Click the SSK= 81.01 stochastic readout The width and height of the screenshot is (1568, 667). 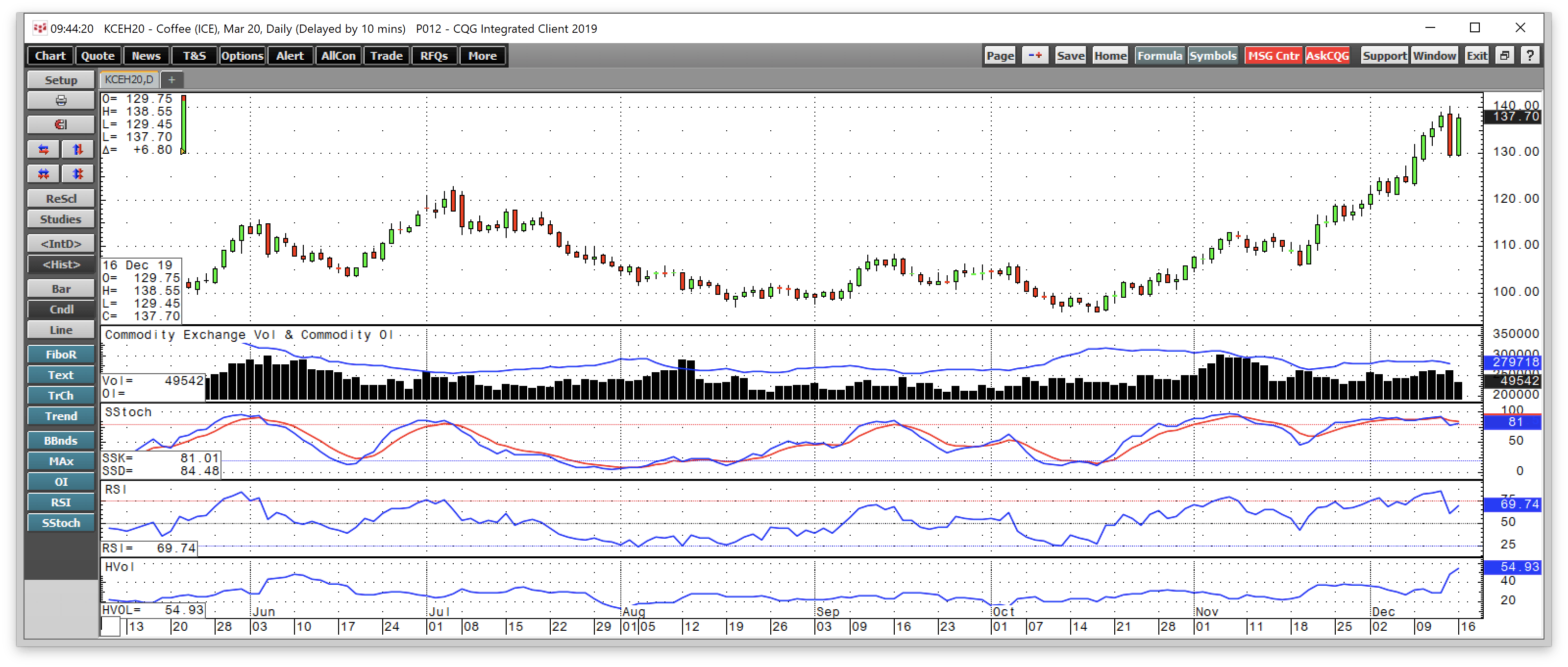(161, 458)
